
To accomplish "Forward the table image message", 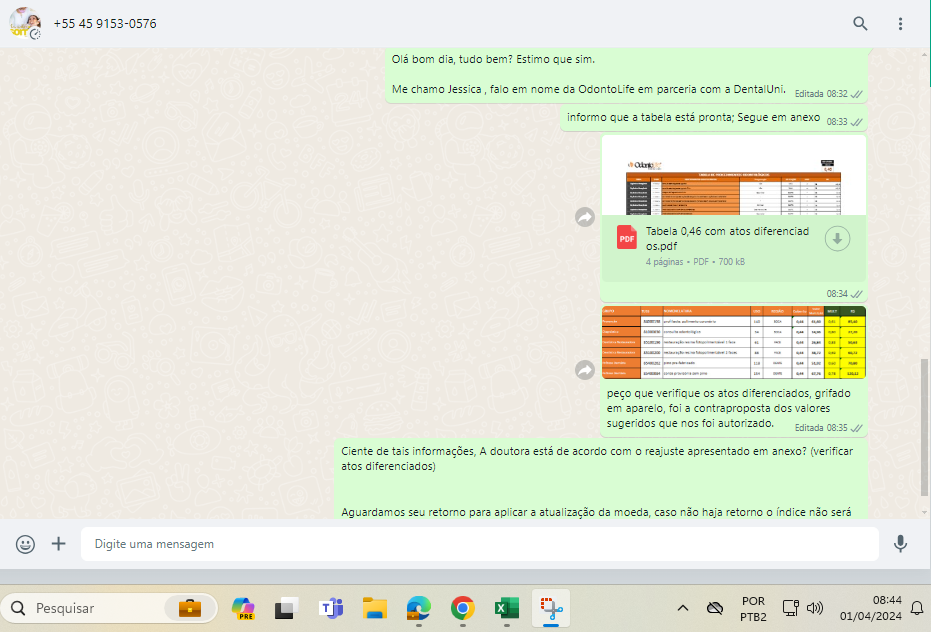I will pyautogui.click(x=584, y=370).
